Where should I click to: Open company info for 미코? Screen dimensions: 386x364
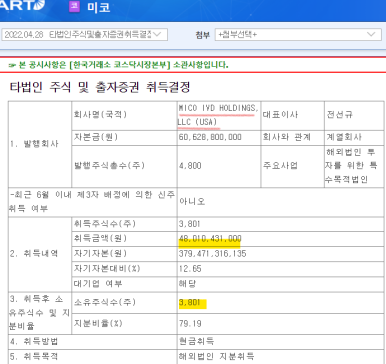tap(98, 7)
